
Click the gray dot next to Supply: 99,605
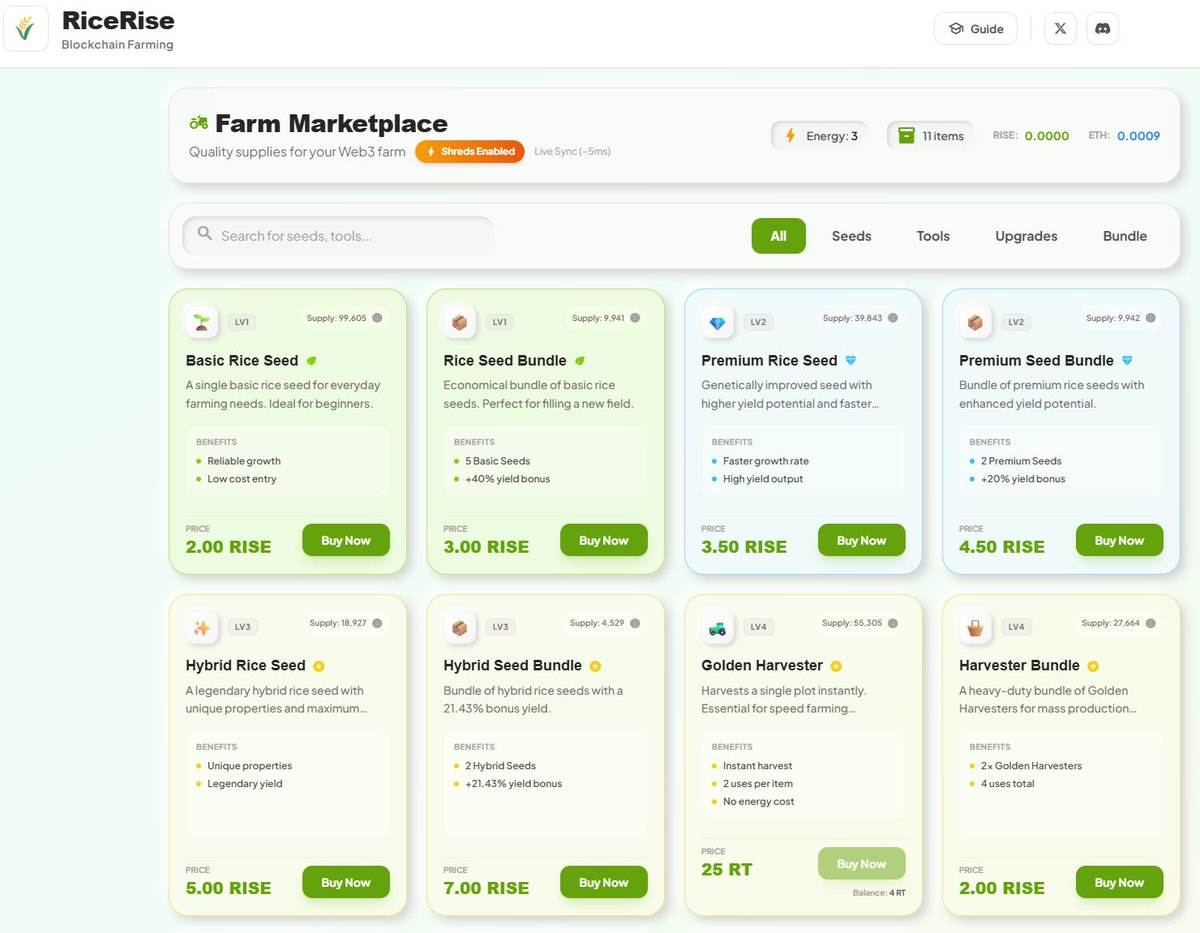[x=377, y=318]
